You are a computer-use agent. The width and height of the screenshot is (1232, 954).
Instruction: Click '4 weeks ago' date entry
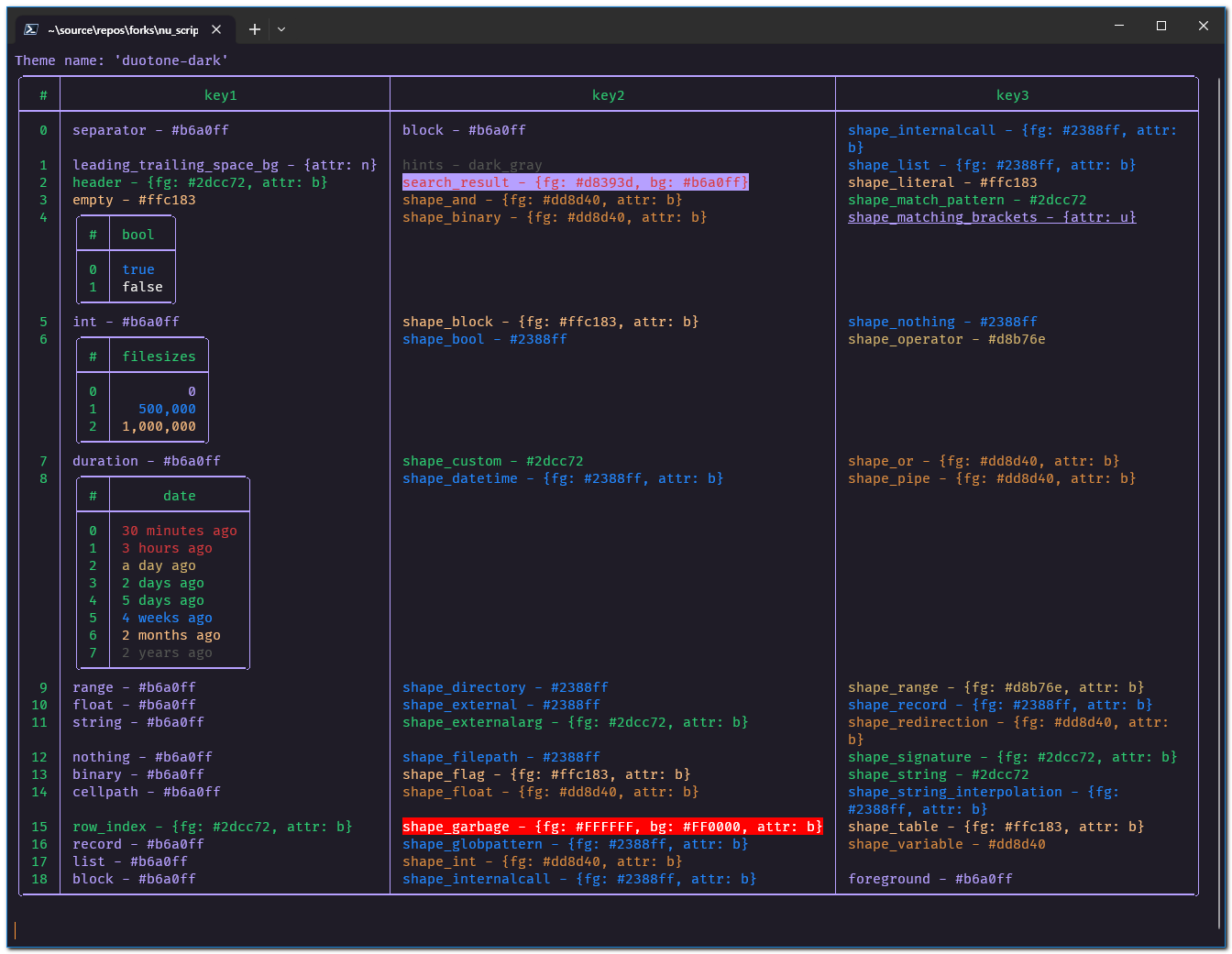[168, 618]
